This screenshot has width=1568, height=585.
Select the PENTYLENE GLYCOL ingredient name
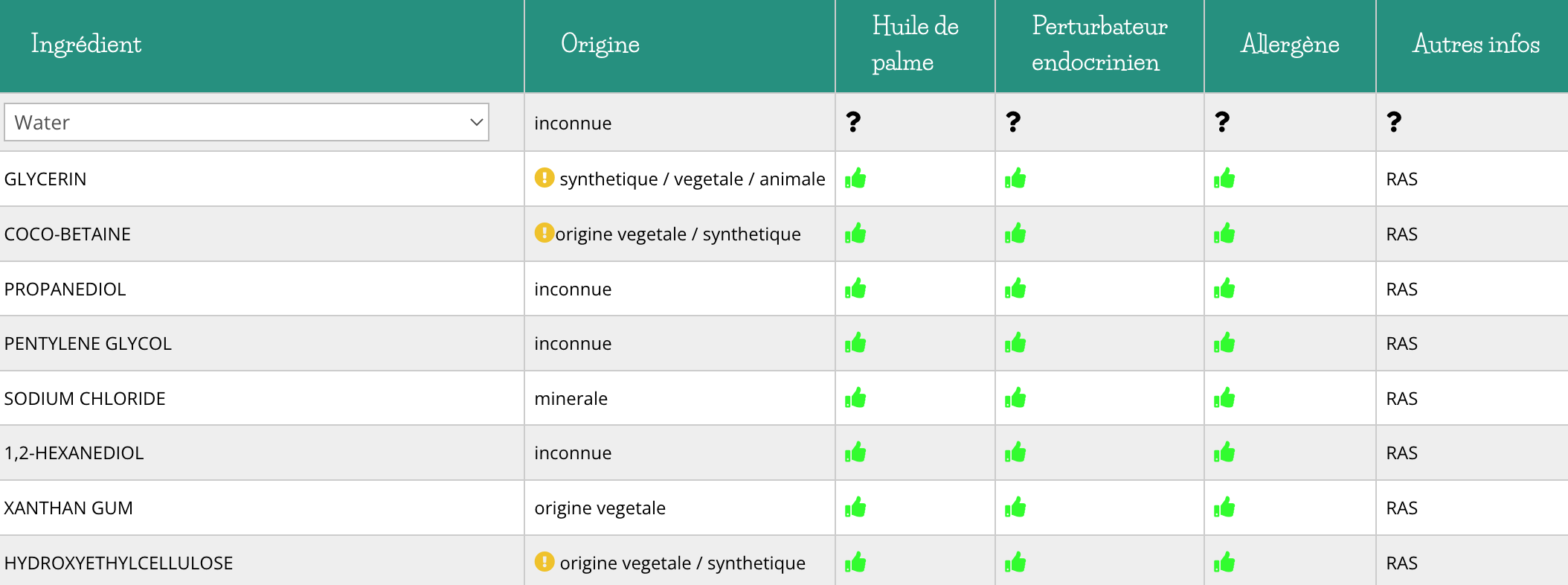[x=88, y=343]
